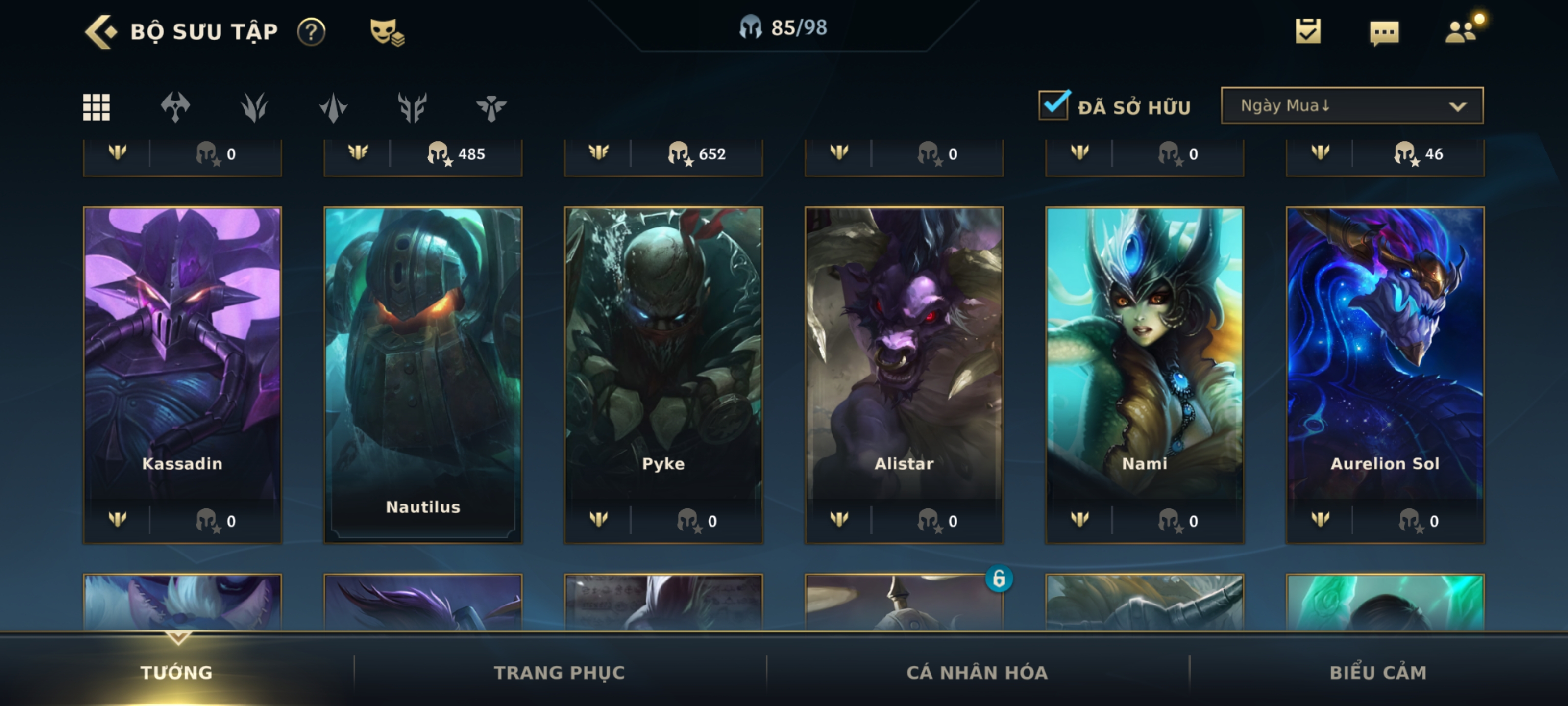
Task: Open the friends list icon
Action: point(1461,31)
